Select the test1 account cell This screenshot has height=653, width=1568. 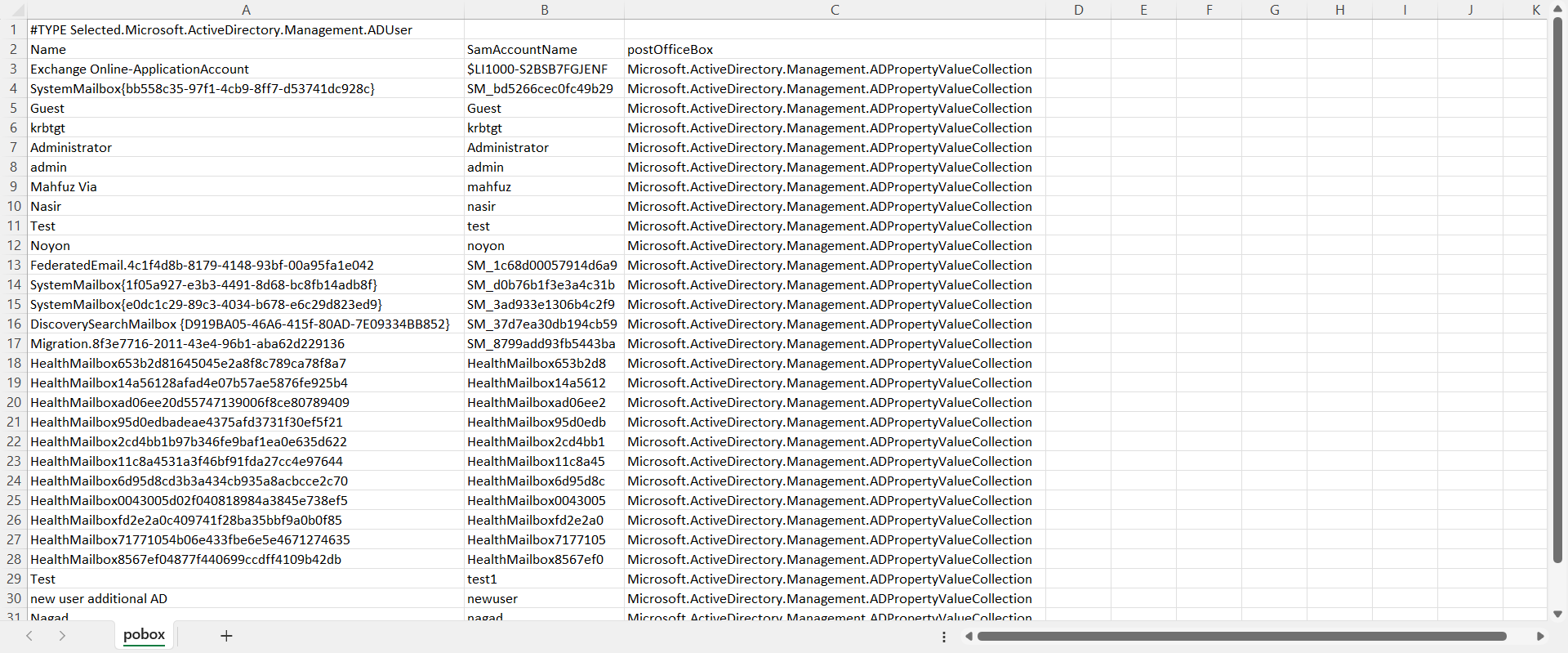544,579
